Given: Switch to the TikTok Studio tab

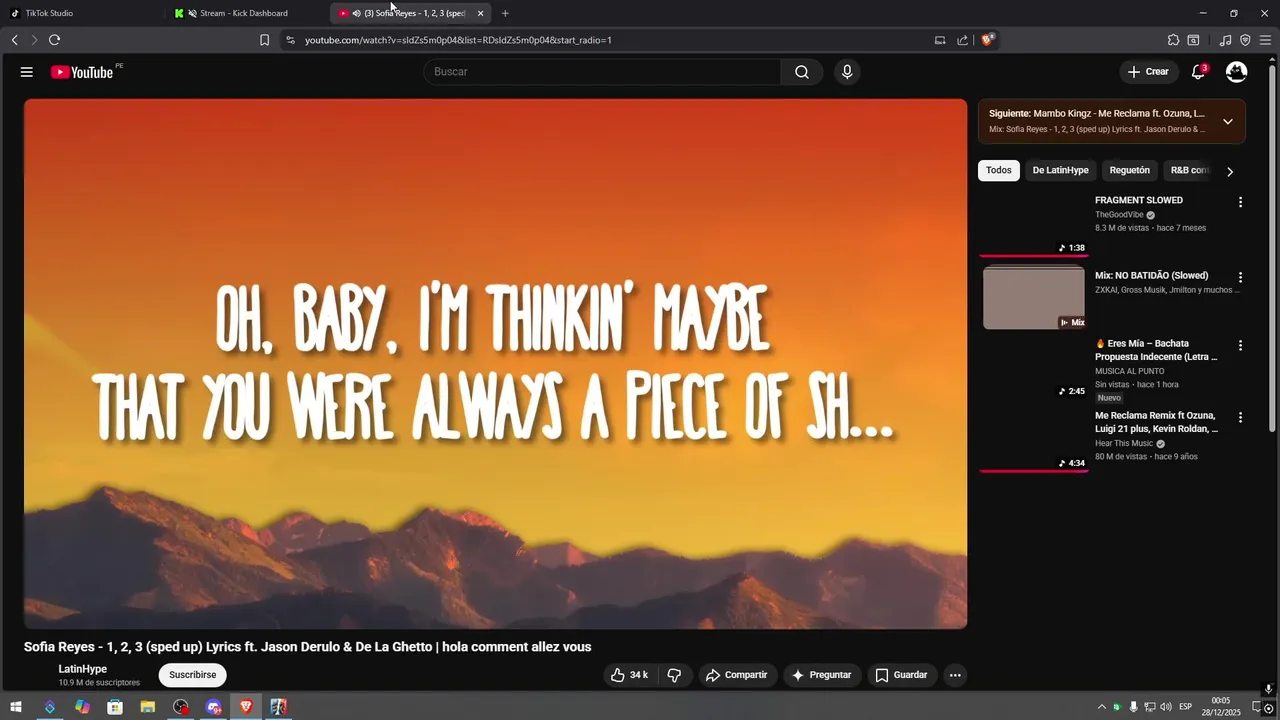Looking at the screenshot, I should click(80, 13).
